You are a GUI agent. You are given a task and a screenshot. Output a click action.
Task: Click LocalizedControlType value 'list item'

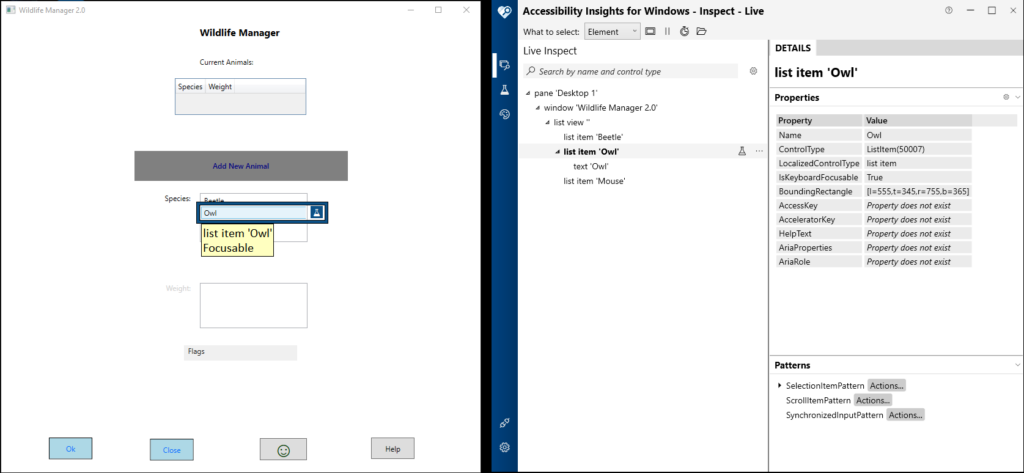click(918, 163)
